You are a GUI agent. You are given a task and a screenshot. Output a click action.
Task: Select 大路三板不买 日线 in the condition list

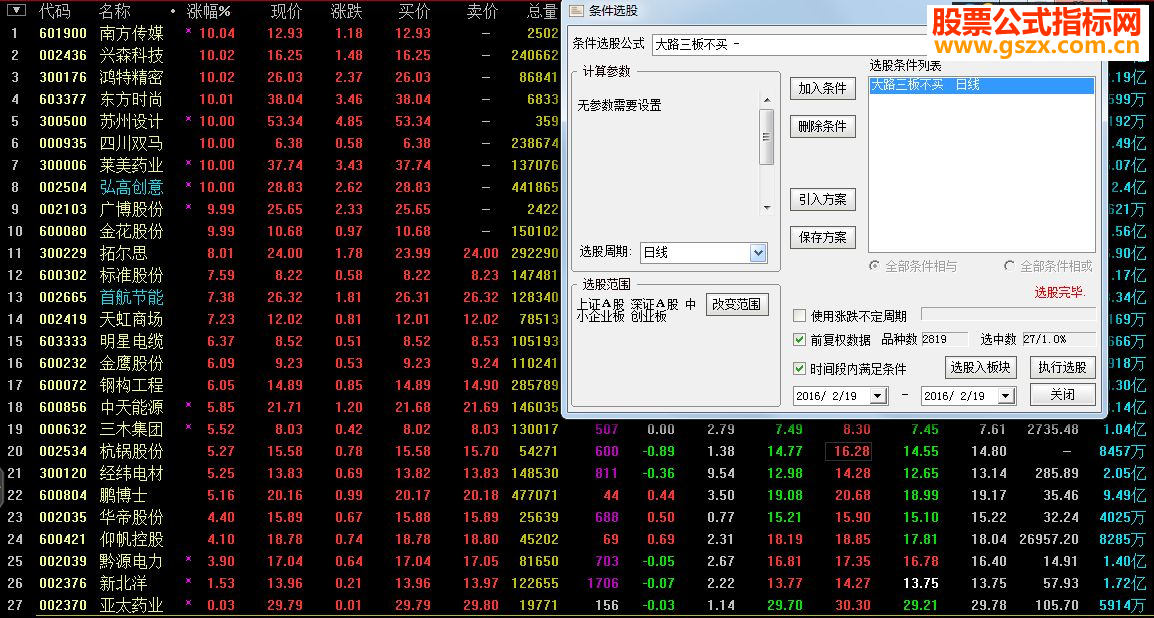[982, 85]
